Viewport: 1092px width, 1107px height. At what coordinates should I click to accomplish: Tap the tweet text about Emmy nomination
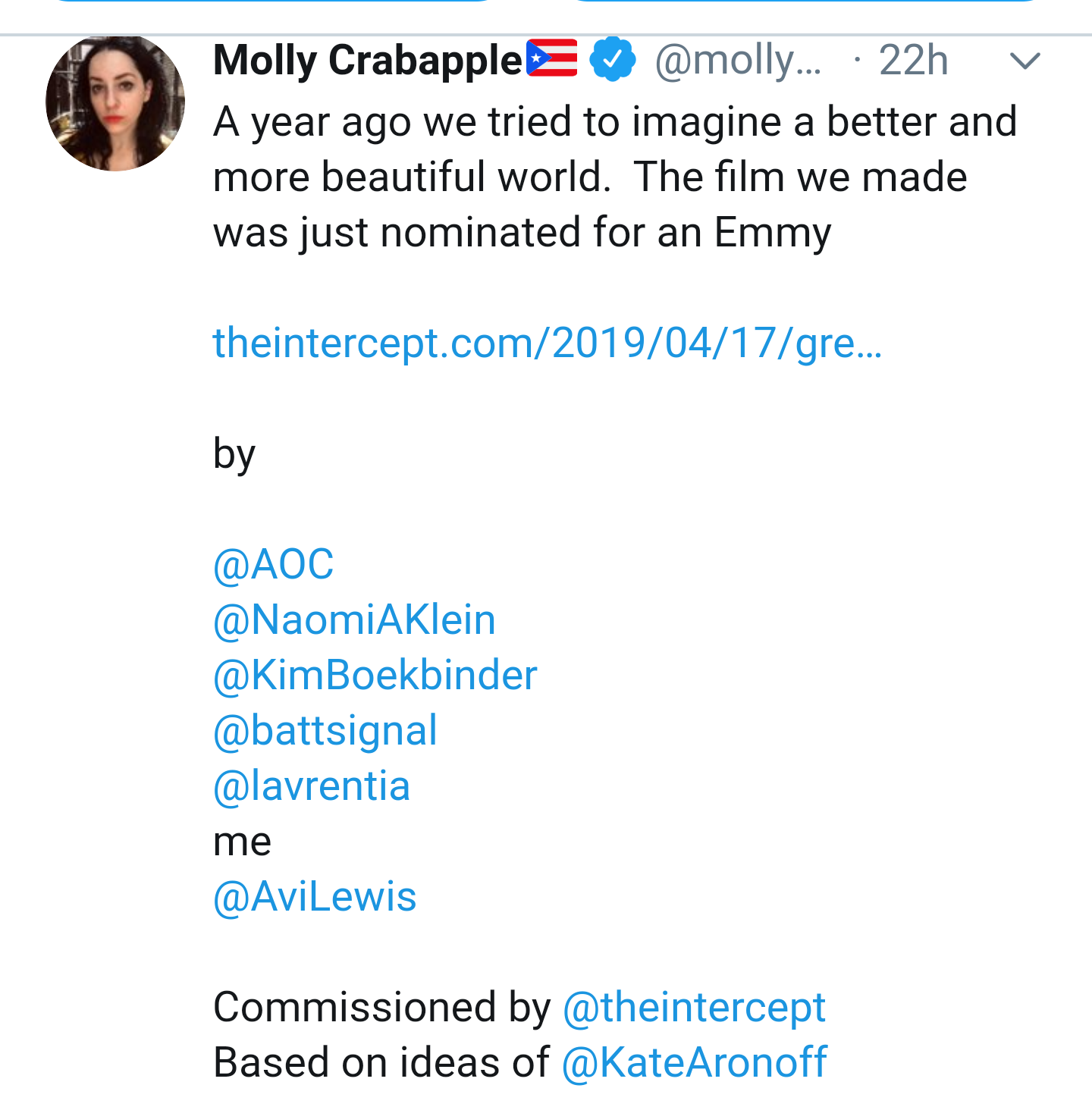[614, 177]
